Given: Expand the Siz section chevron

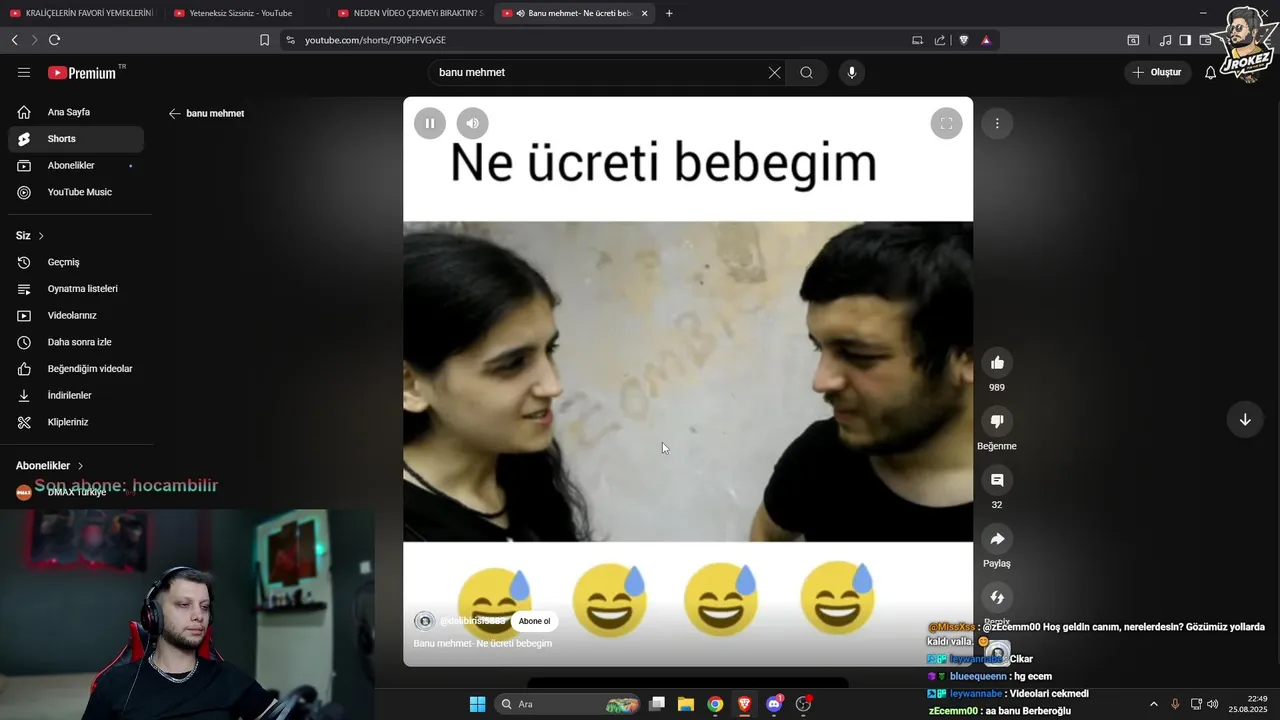Looking at the screenshot, I should click(41, 236).
